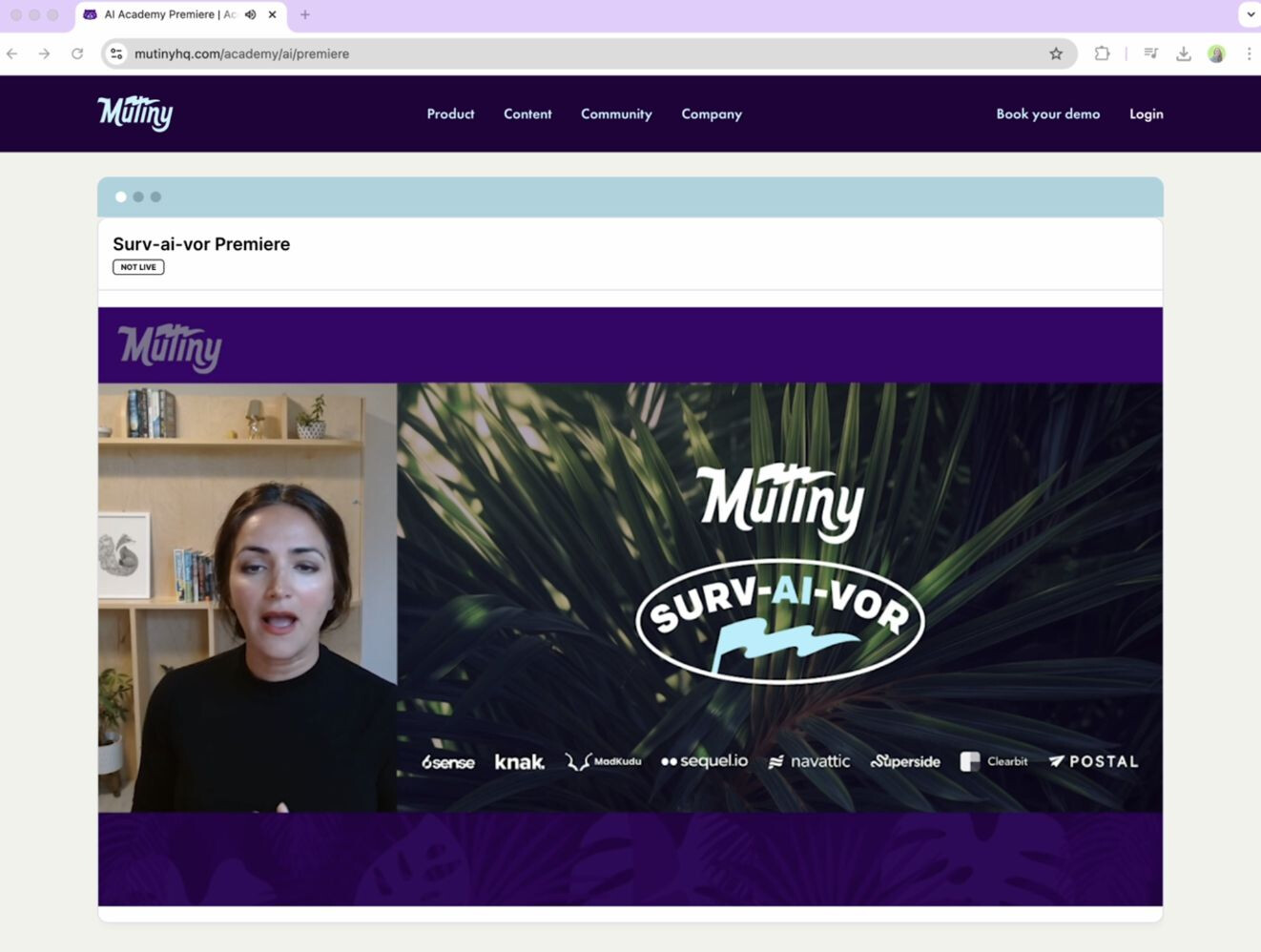Go back to the previous page
Screen dimensions: 1261x952
[12, 53]
